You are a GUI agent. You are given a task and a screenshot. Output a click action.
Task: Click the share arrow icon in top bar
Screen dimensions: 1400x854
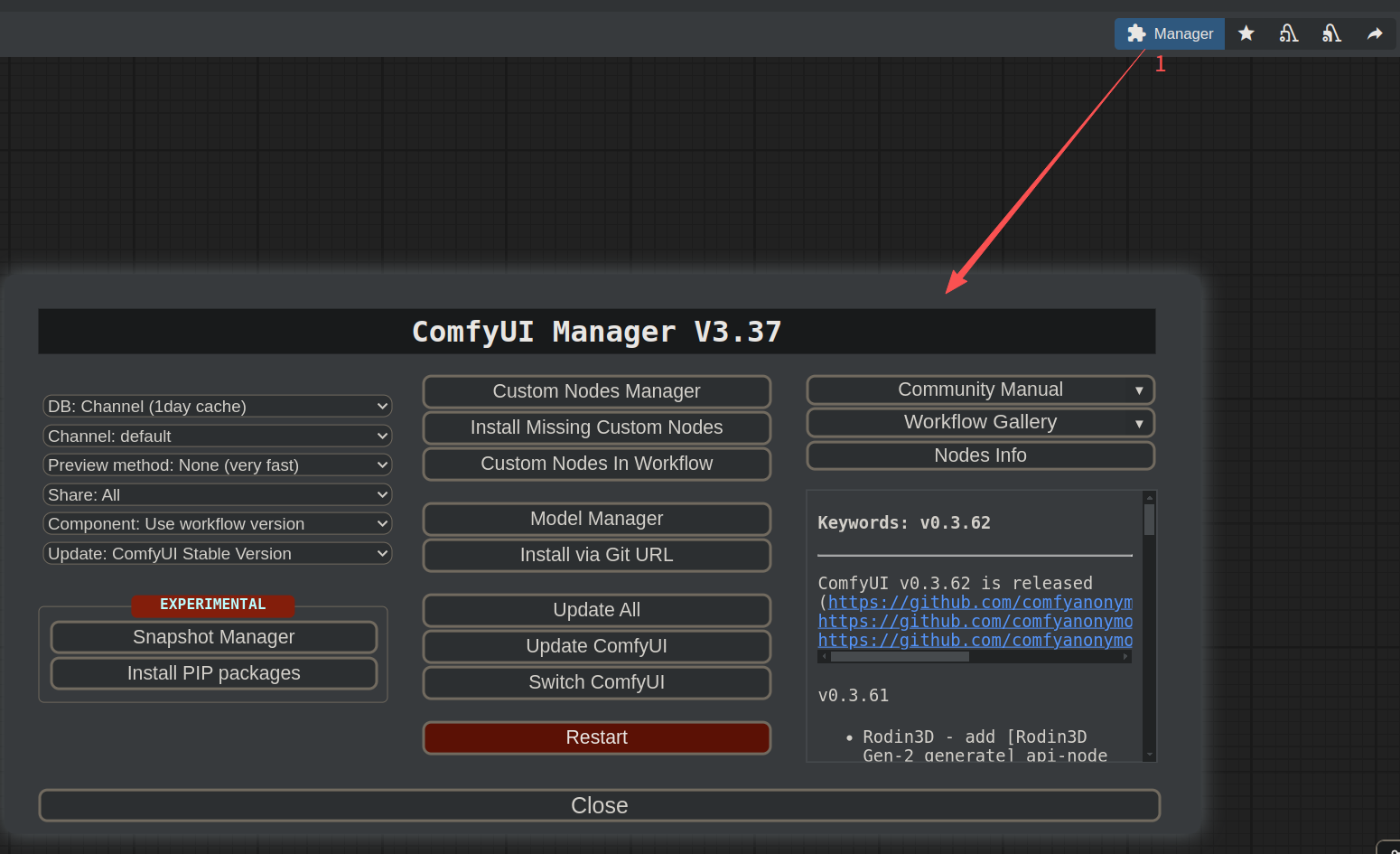point(1375,34)
